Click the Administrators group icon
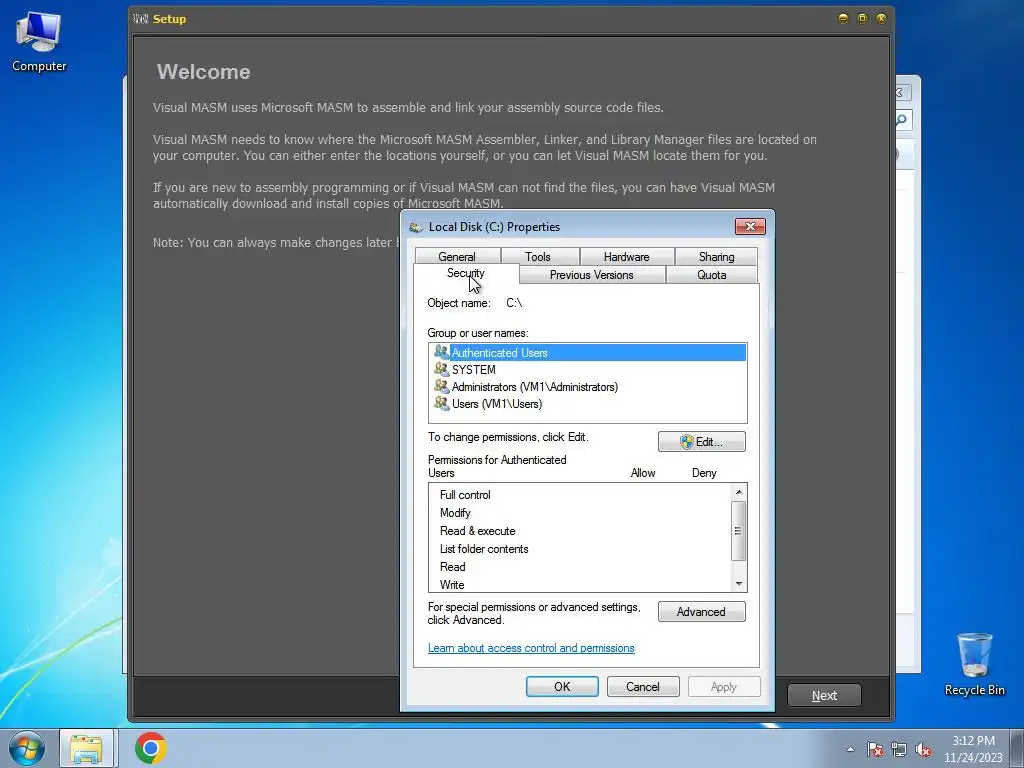Viewport: 1024px width, 768px height. point(441,386)
